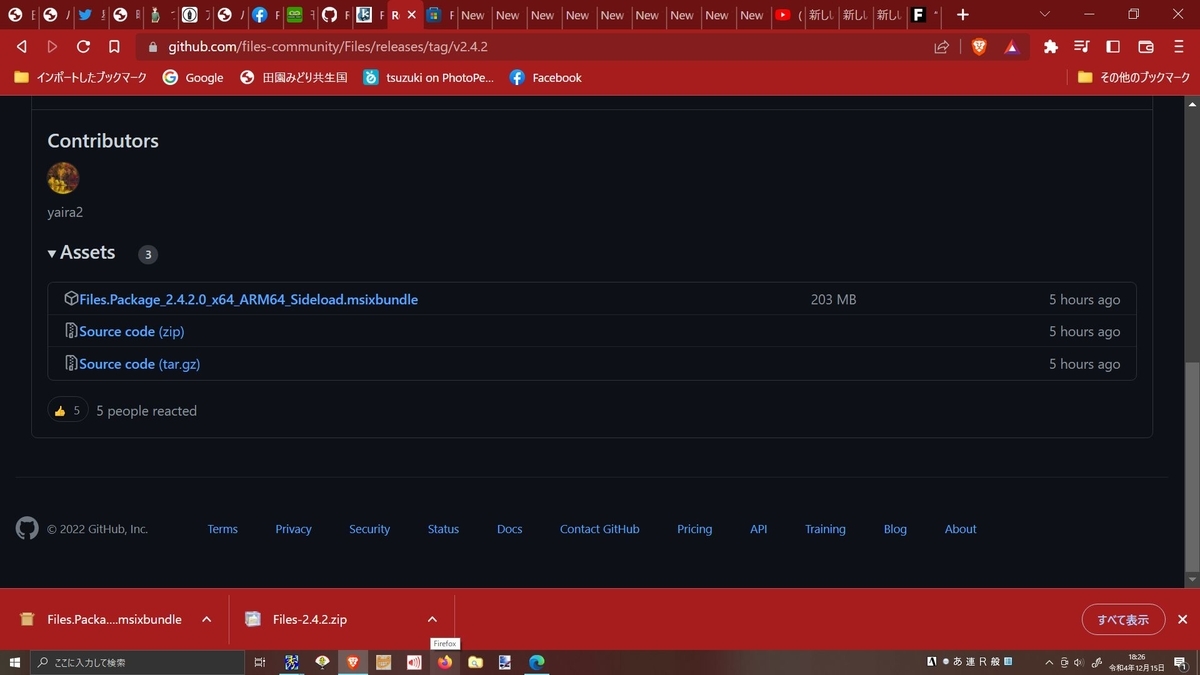Click the share icon in address bar
The width and height of the screenshot is (1200, 675).
(x=941, y=47)
